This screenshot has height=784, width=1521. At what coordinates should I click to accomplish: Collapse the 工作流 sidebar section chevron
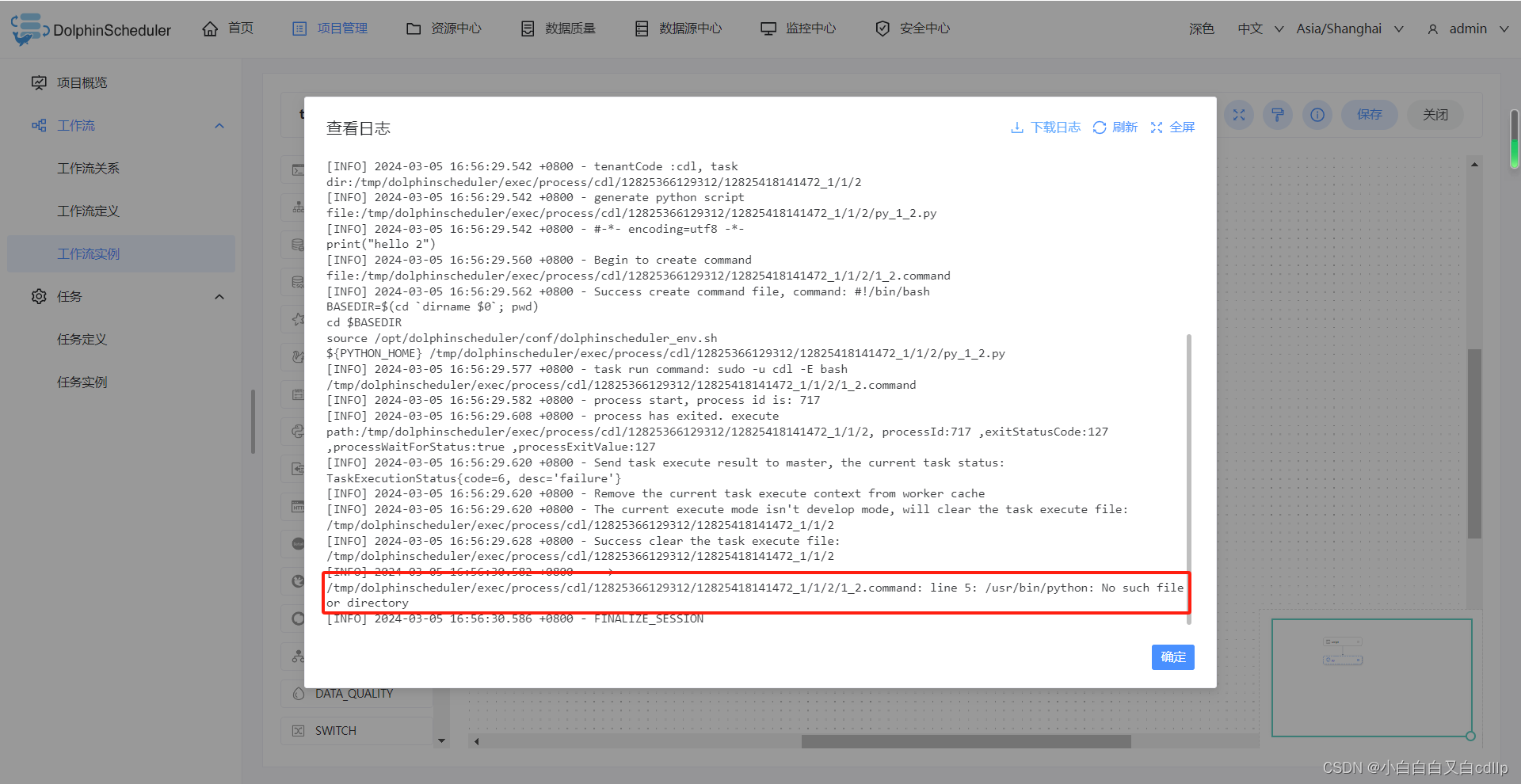[x=219, y=126]
